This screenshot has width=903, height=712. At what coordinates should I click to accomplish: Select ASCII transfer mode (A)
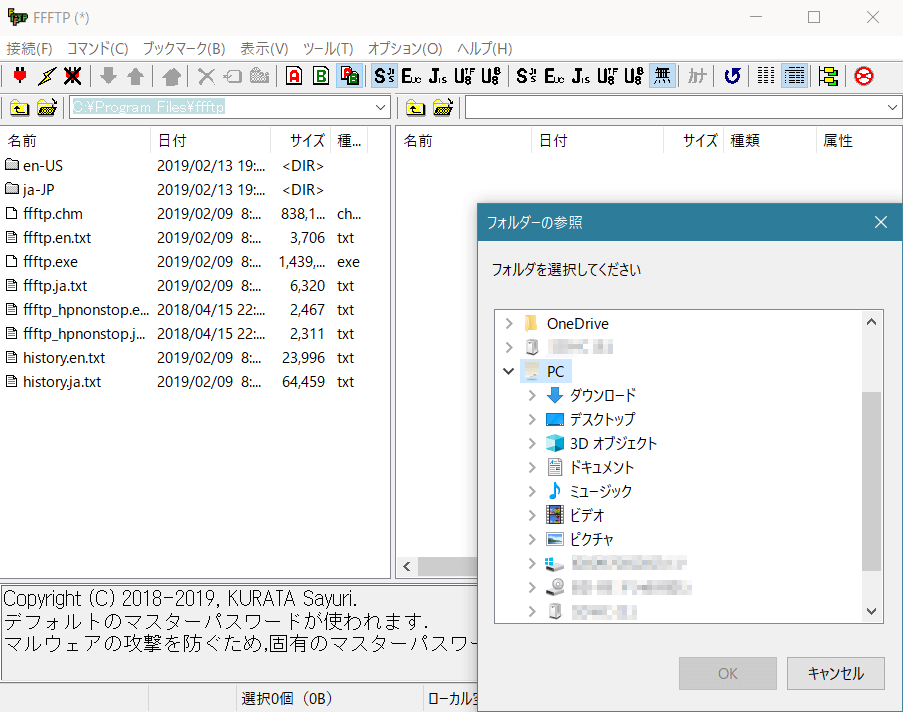point(294,76)
